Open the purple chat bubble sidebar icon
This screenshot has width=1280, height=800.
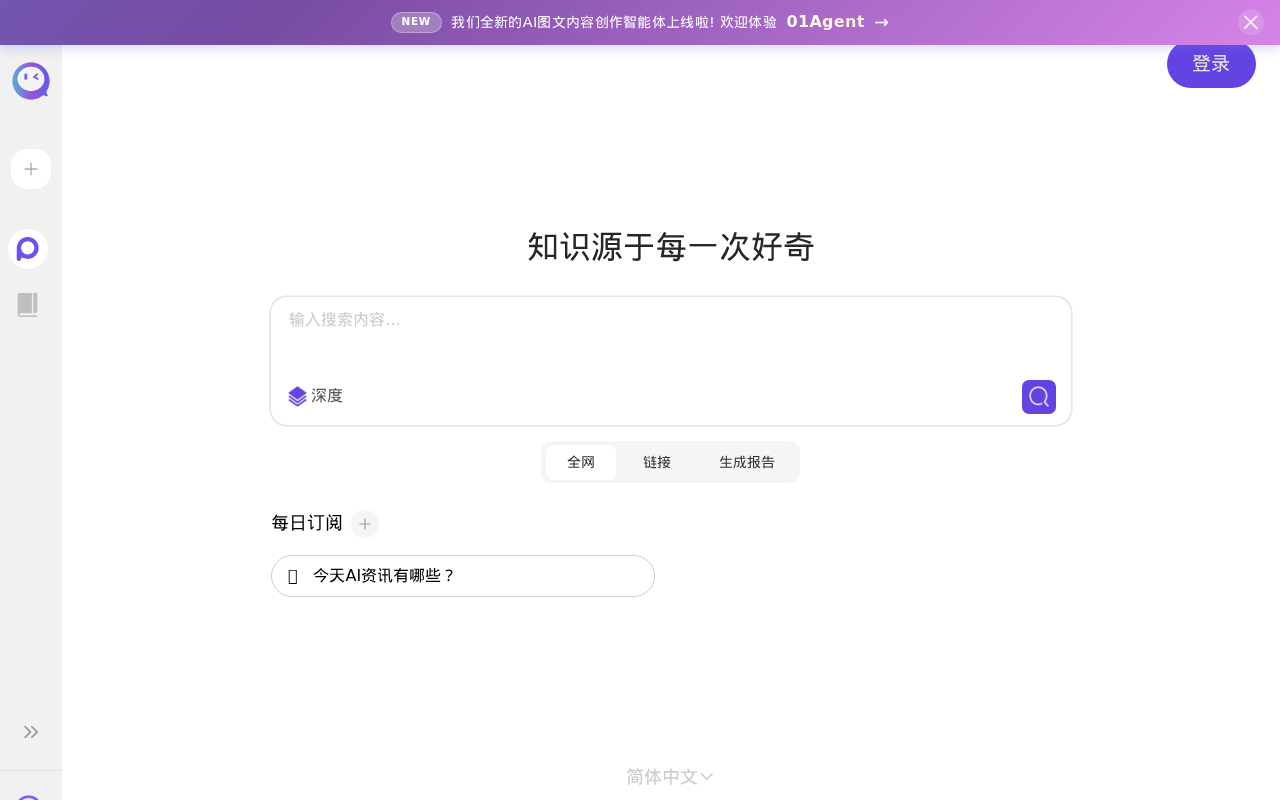tap(28, 249)
